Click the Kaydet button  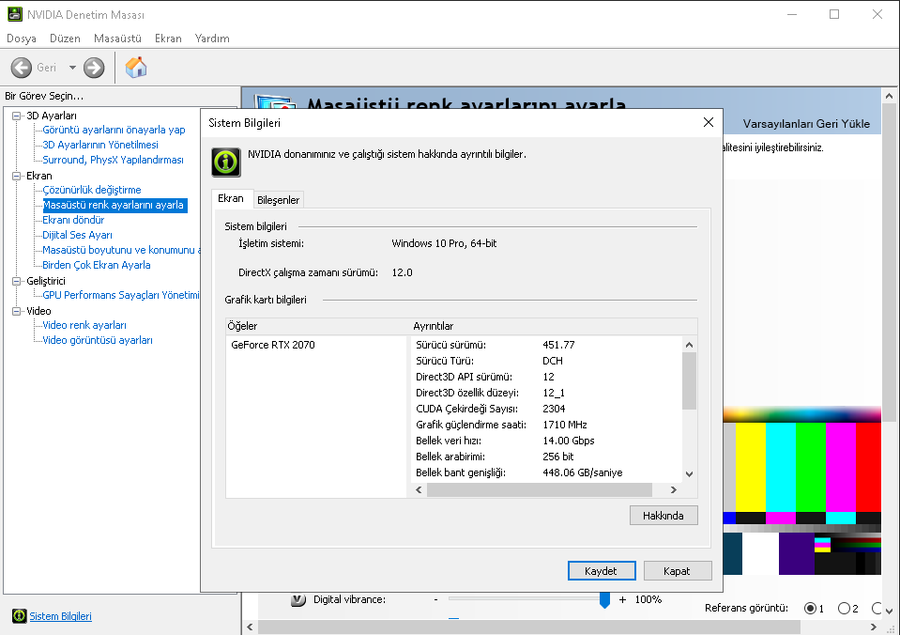click(x=602, y=571)
